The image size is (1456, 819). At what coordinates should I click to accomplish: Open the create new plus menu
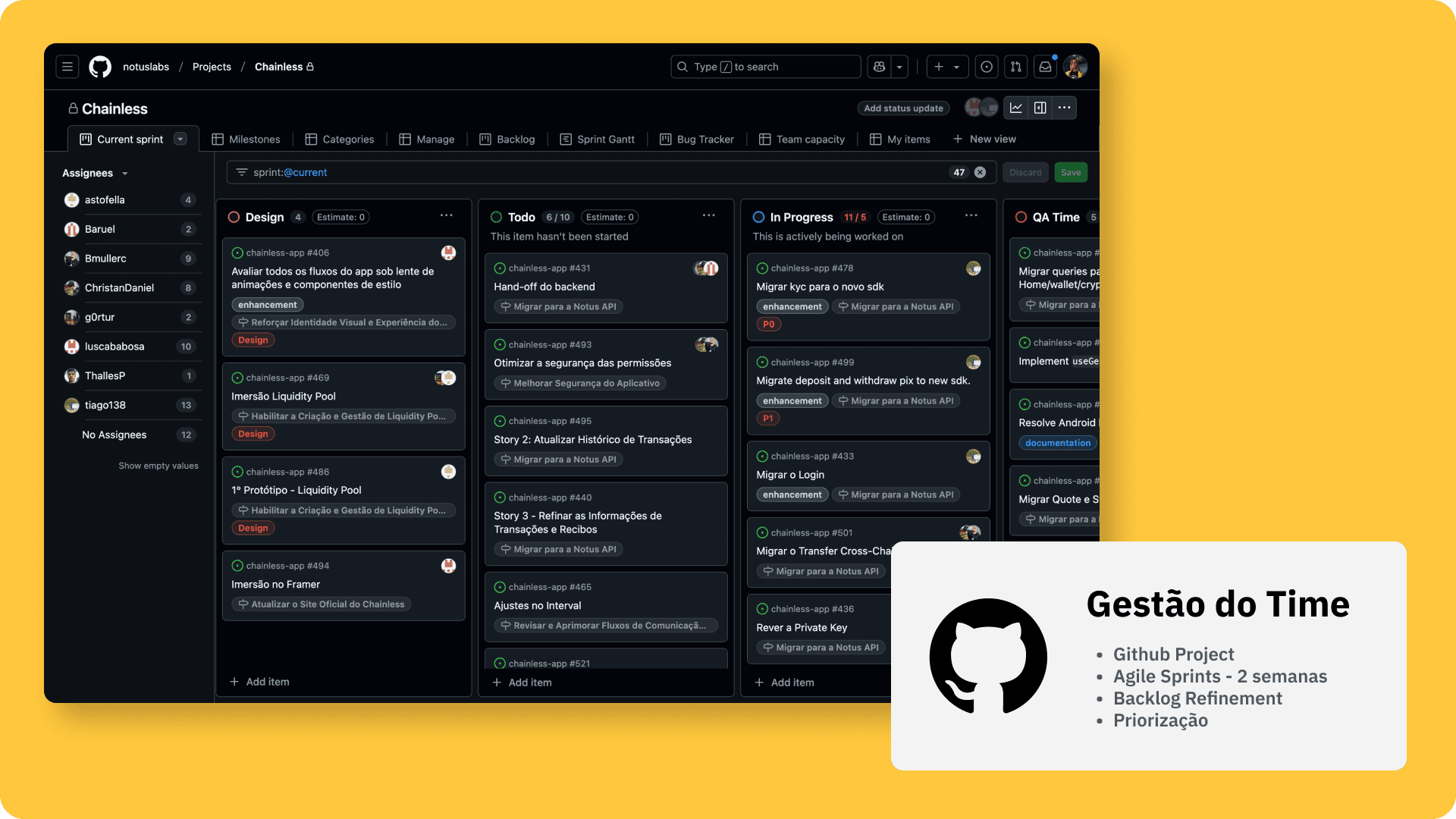coord(946,67)
